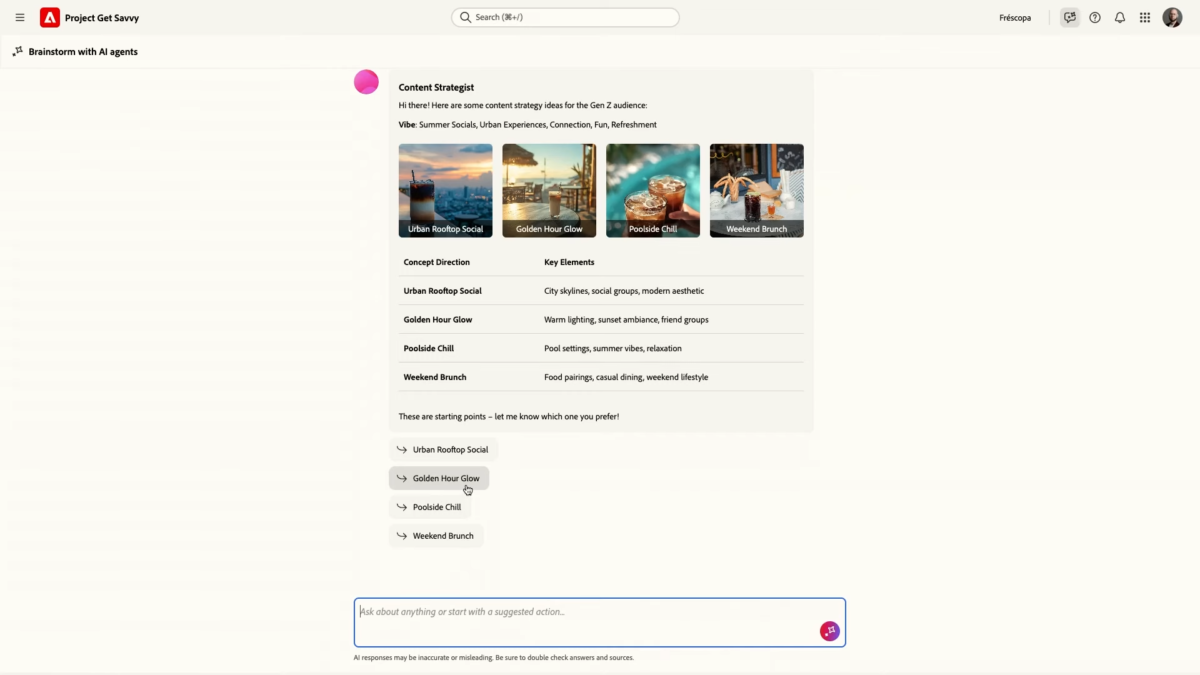Viewport: 1200px width, 675px height.
Task: Open the Golden Hour Glow image
Action: coord(549,190)
